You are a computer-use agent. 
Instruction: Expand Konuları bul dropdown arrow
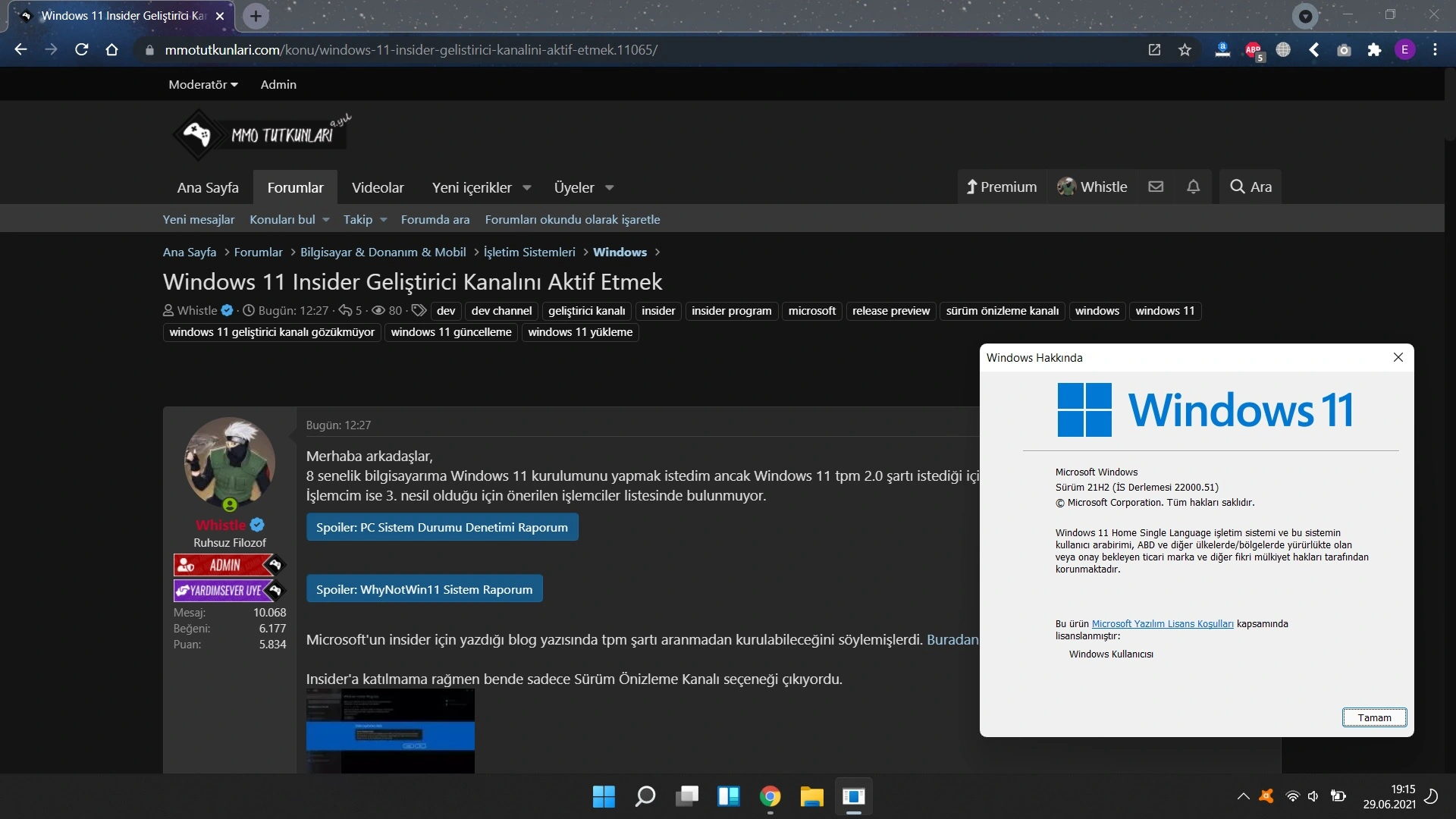[326, 220]
